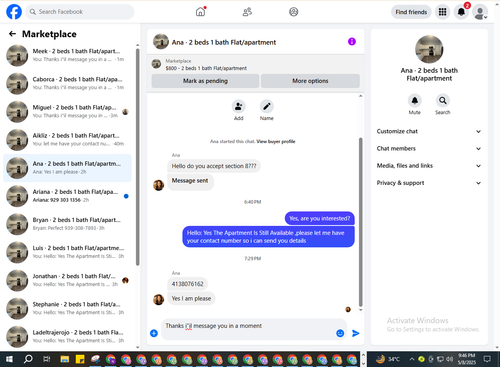Viewport: 500px width, 367px height.
Task: Click the Facebook logo
Action: tap(14, 12)
